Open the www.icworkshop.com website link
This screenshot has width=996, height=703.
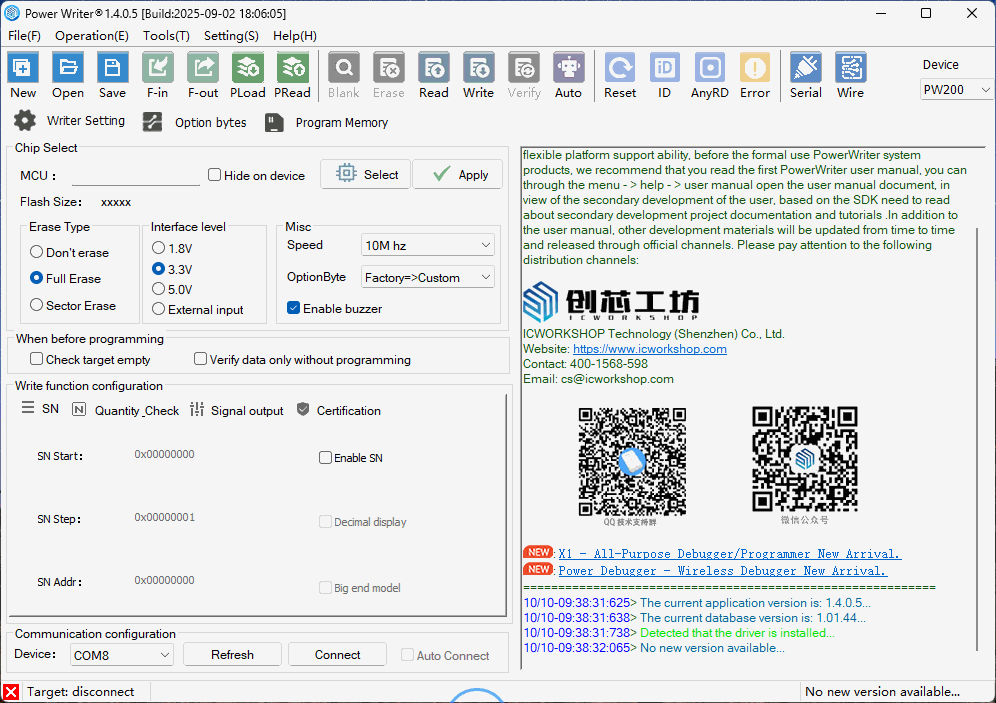click(649, 349)
